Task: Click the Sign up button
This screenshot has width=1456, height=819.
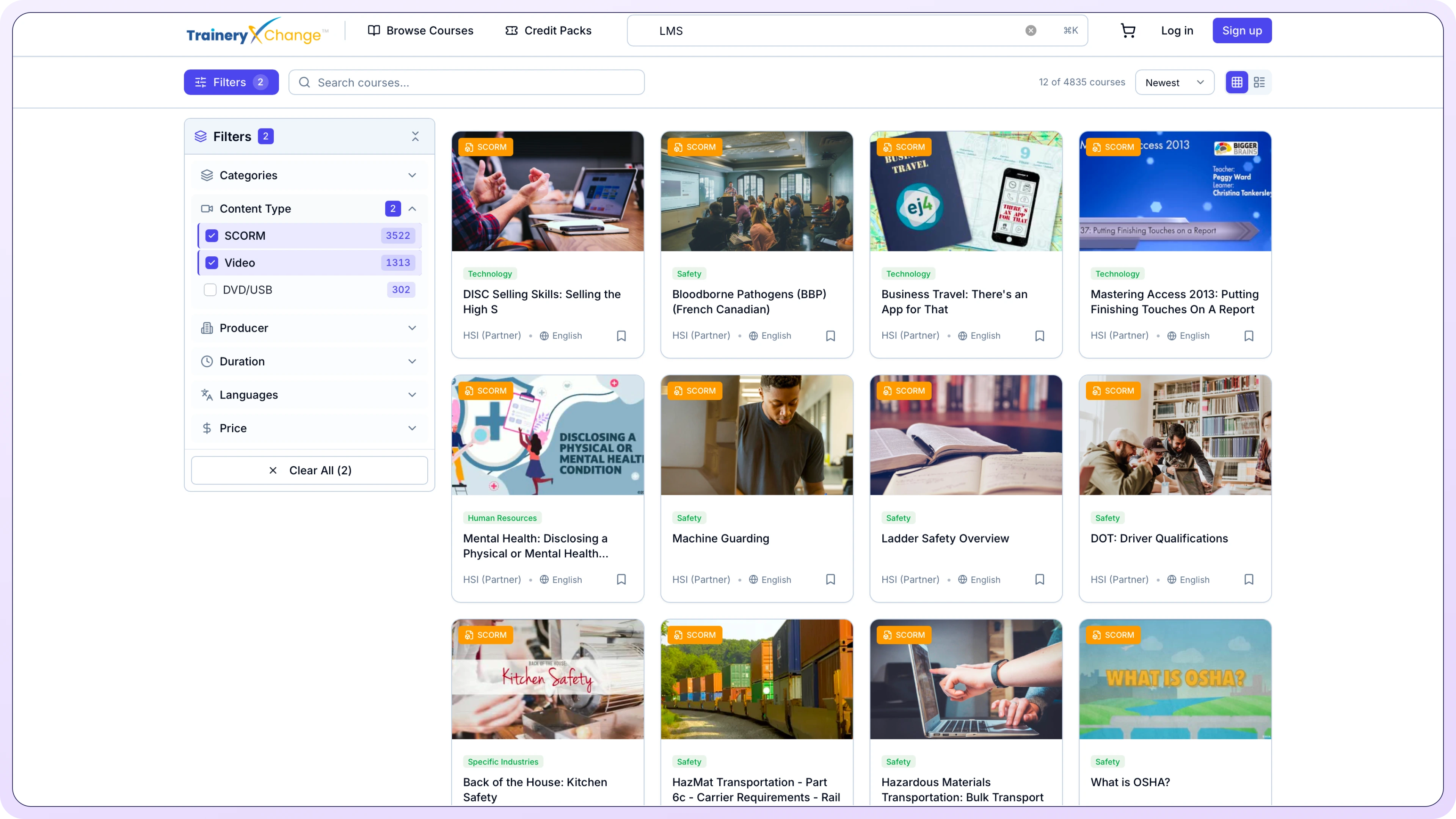Action: (1242, 30)
